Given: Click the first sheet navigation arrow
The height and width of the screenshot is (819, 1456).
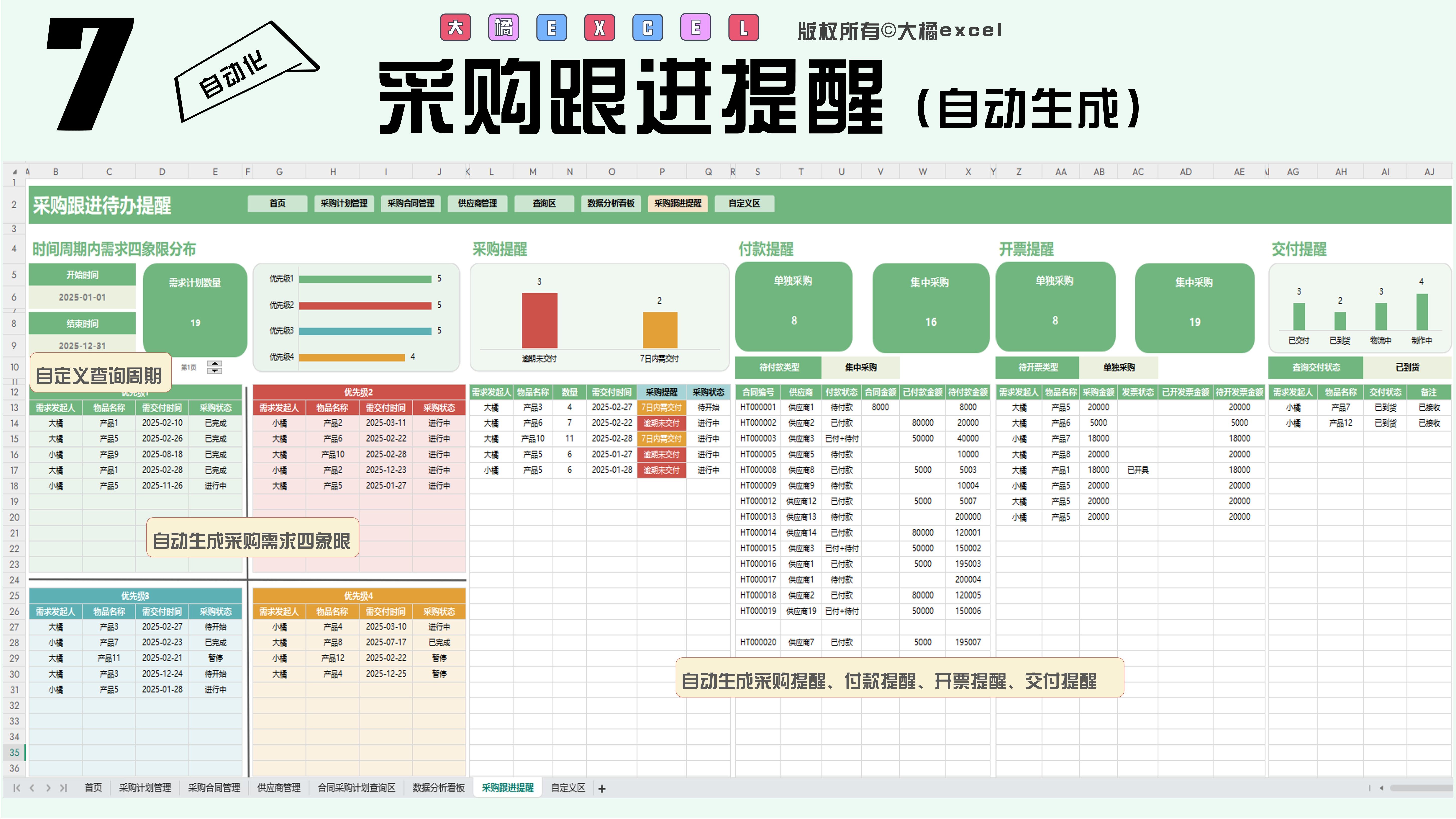Looking at the screenshot, I should coord(16,788).
